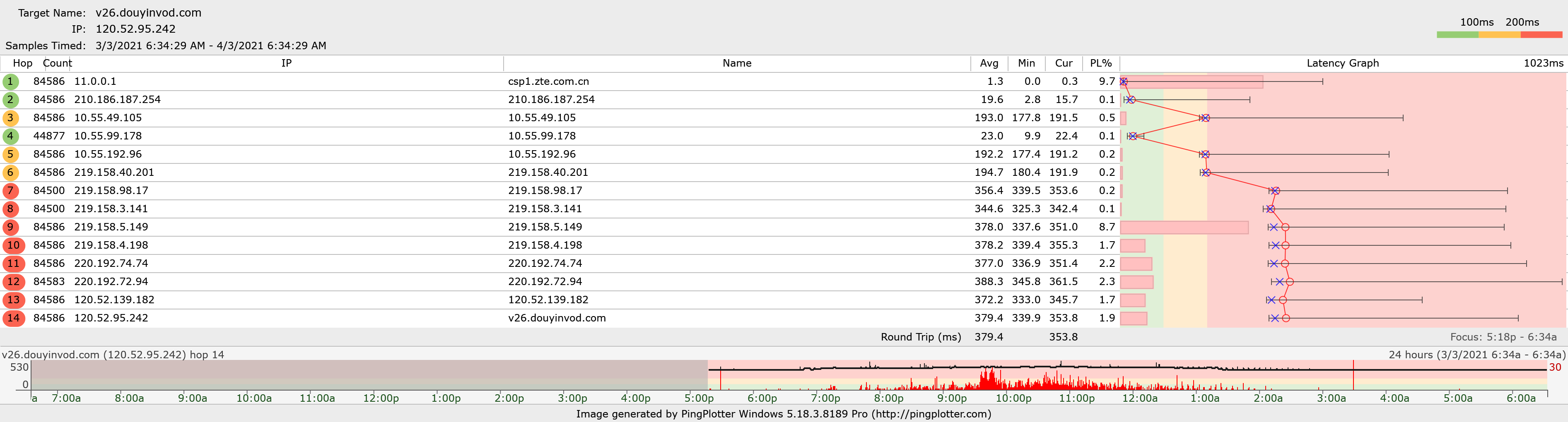Click the 9:00p mark on the timeline
The height and width of the screenshot is (422, 1568).
pos(952,398)
